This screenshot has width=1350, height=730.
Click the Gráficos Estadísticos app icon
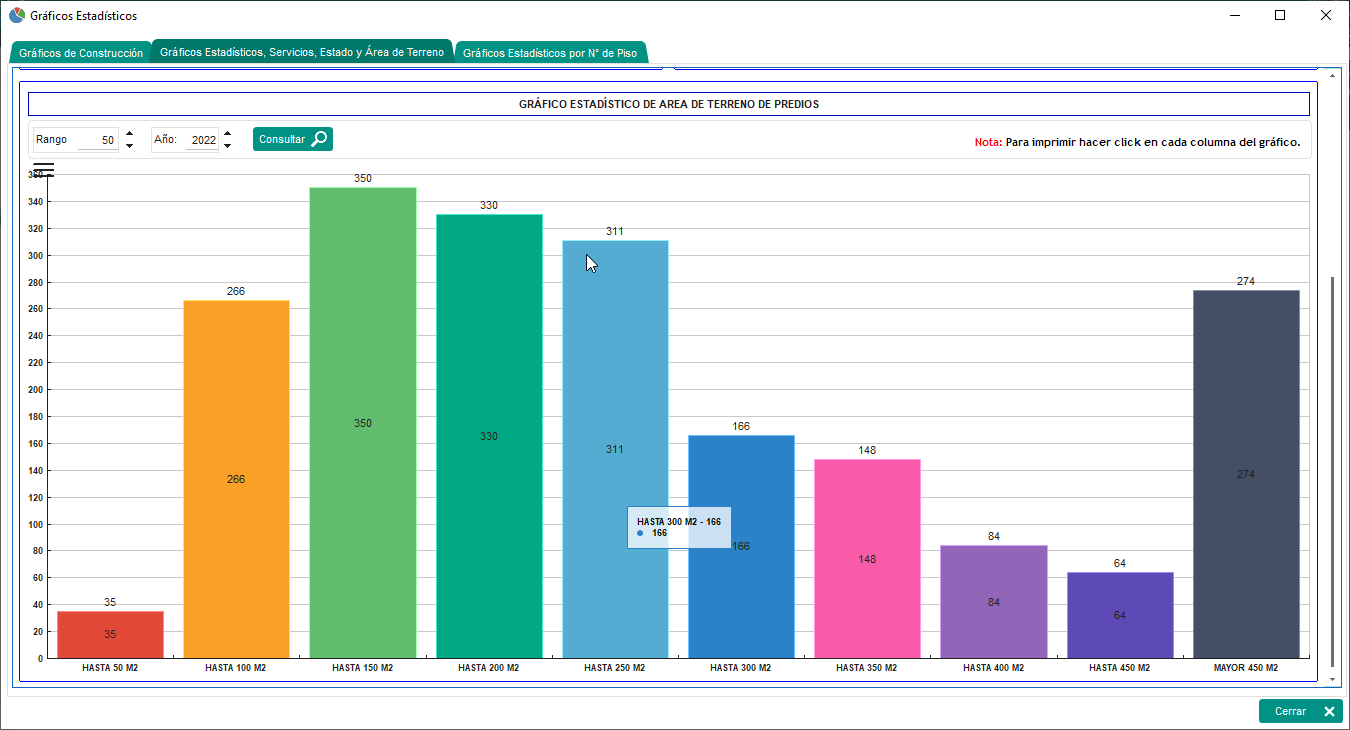(x=16, y=16)
